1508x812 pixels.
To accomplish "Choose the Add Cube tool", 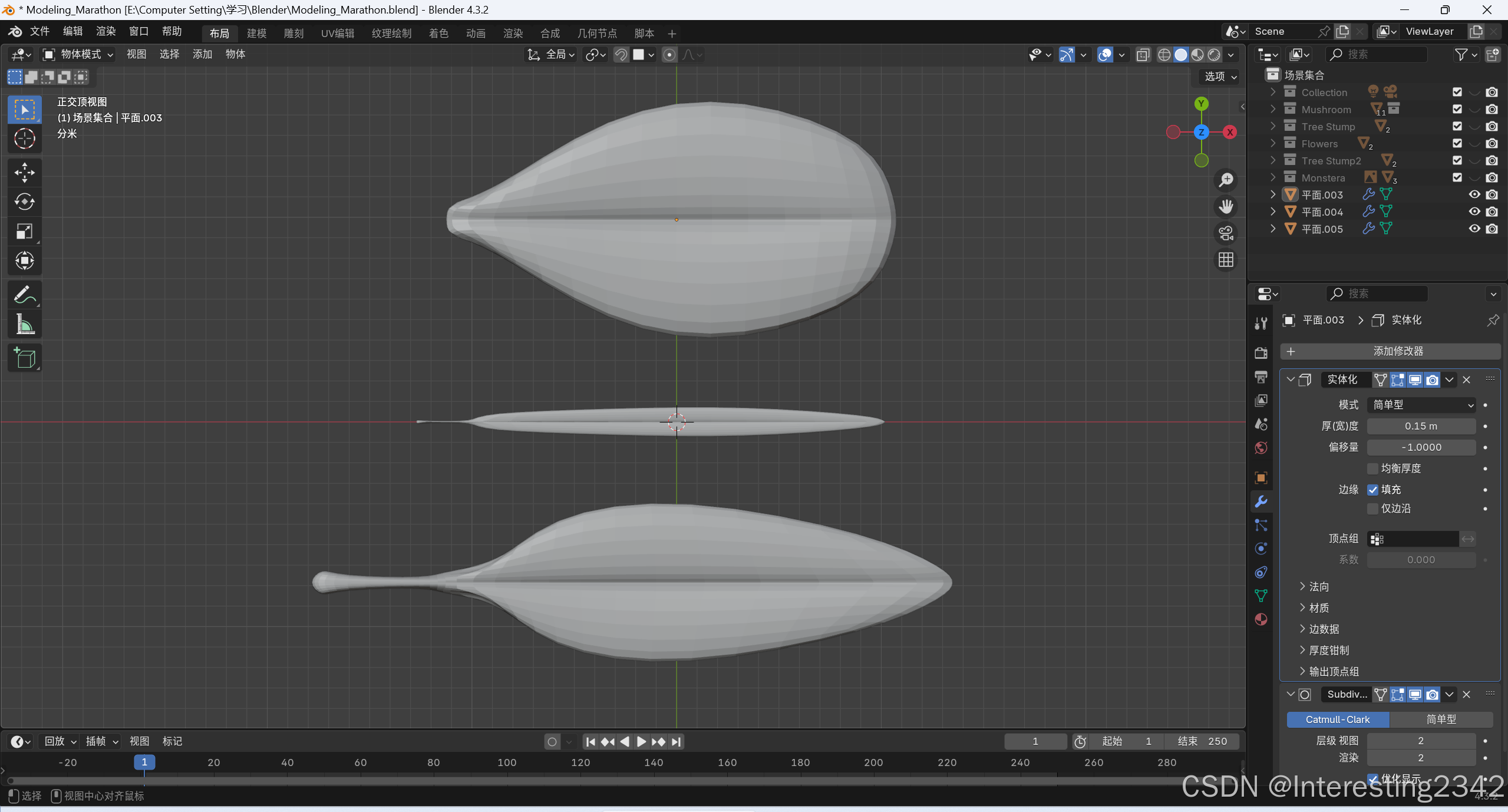I will pos(24,358).
